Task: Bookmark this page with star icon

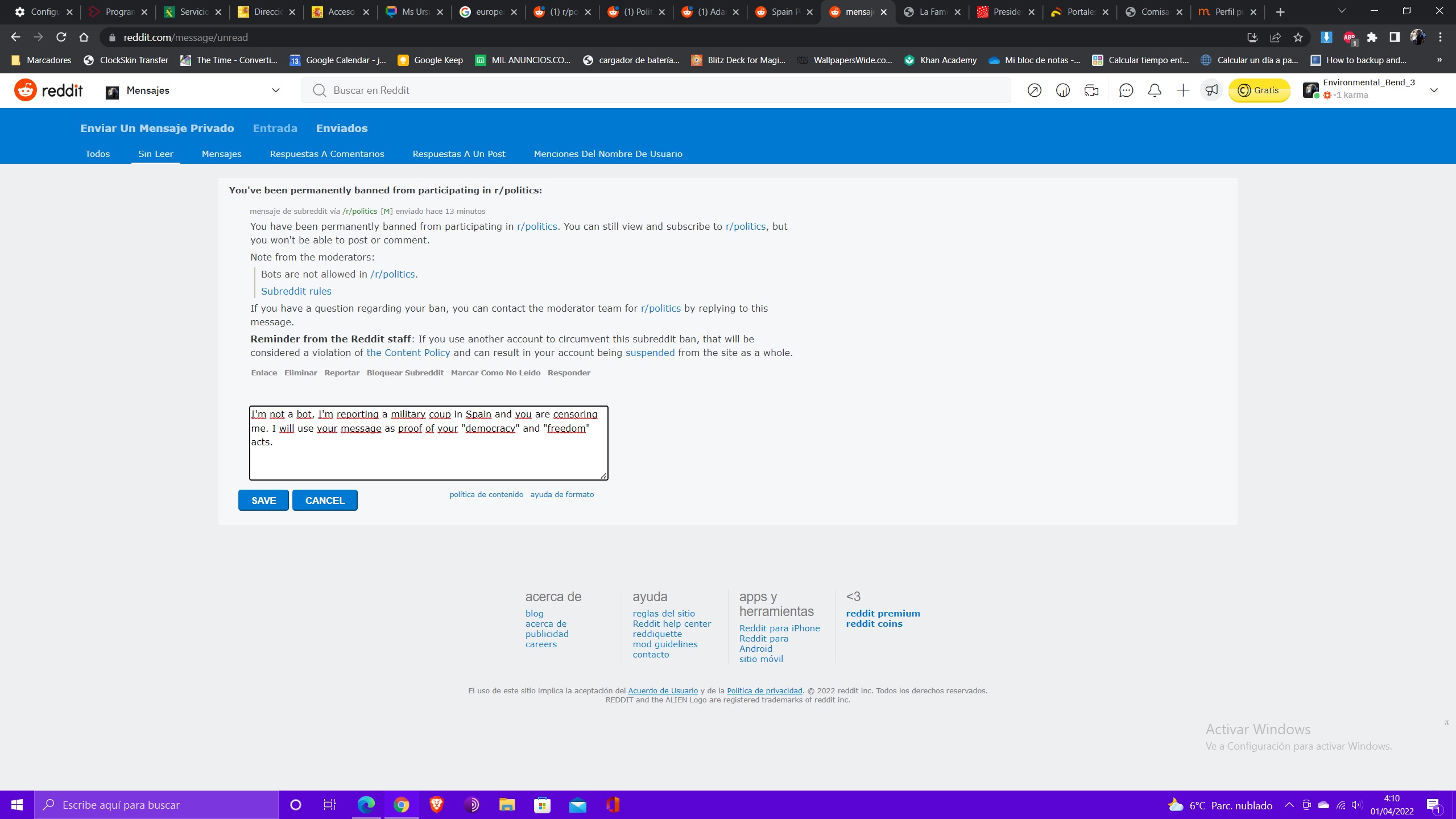Action: tap(1298, 37)
